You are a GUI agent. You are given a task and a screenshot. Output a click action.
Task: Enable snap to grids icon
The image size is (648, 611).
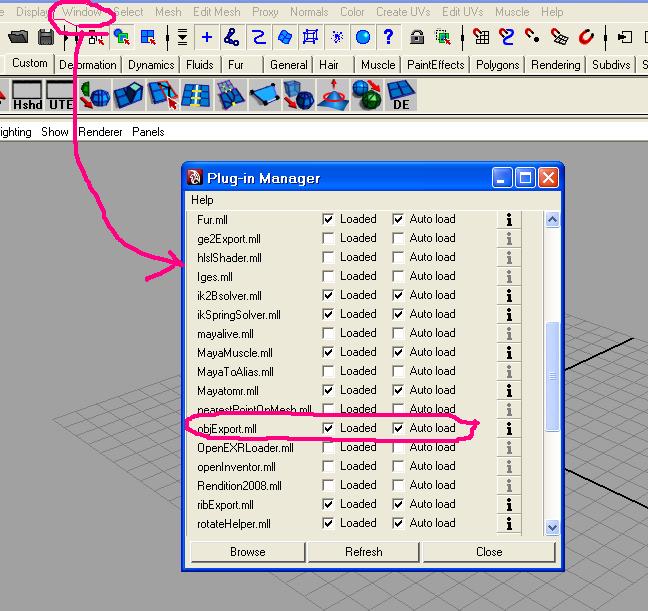(481, 37)
